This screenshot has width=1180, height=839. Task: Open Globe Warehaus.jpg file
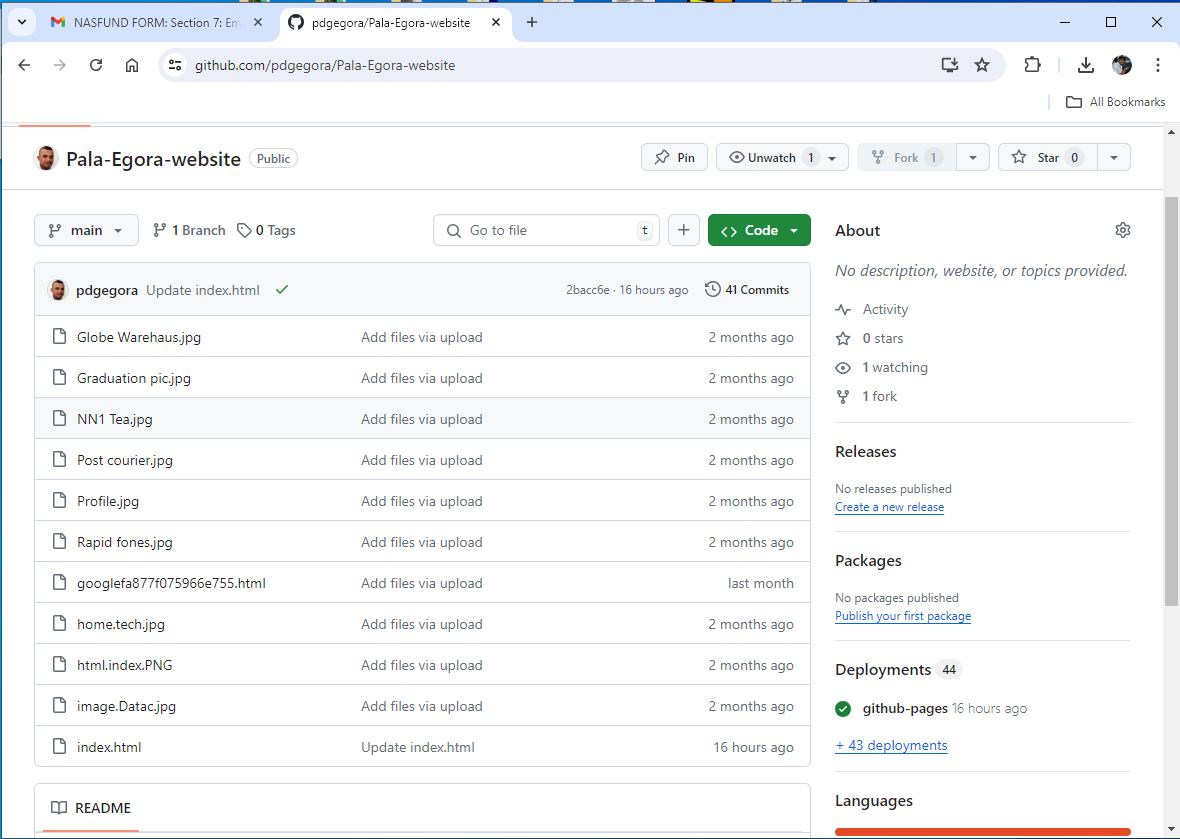tap(139, 337)
